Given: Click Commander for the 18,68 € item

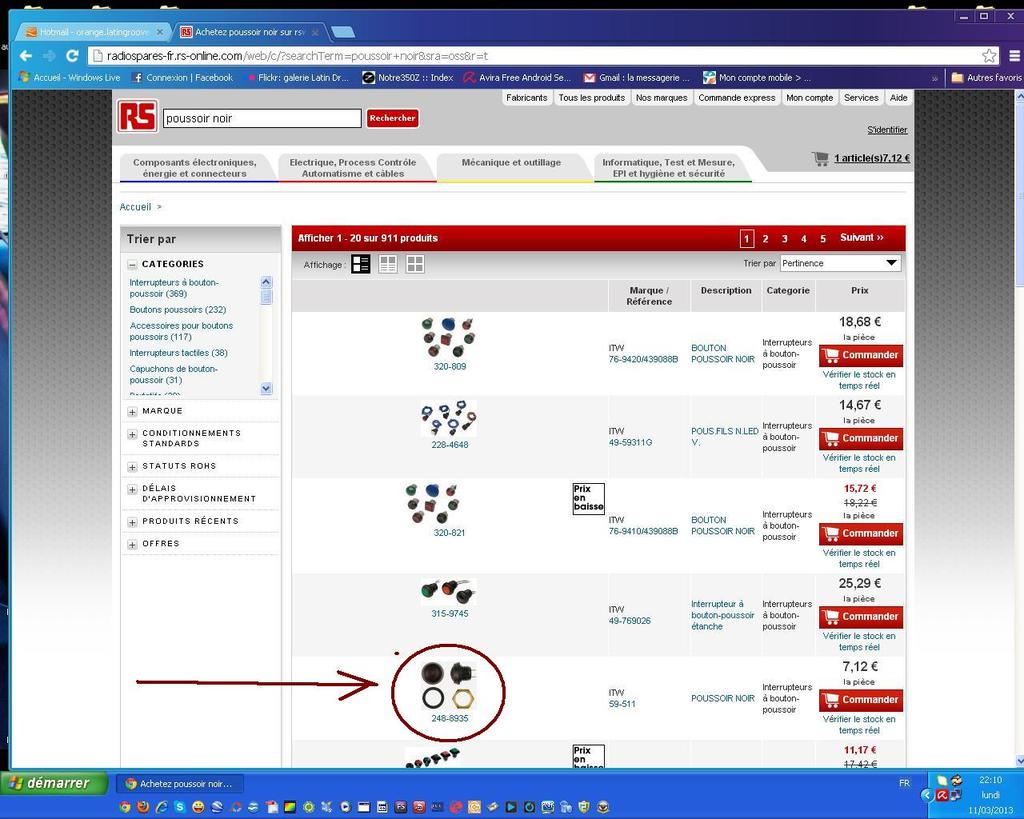Looking at the screenshot, I should [x=861, y=355].
